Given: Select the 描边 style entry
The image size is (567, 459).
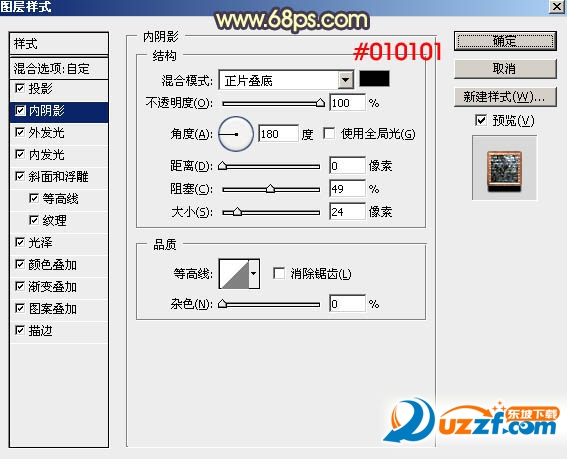Looking at the screenshot, I should click(40, 331).
